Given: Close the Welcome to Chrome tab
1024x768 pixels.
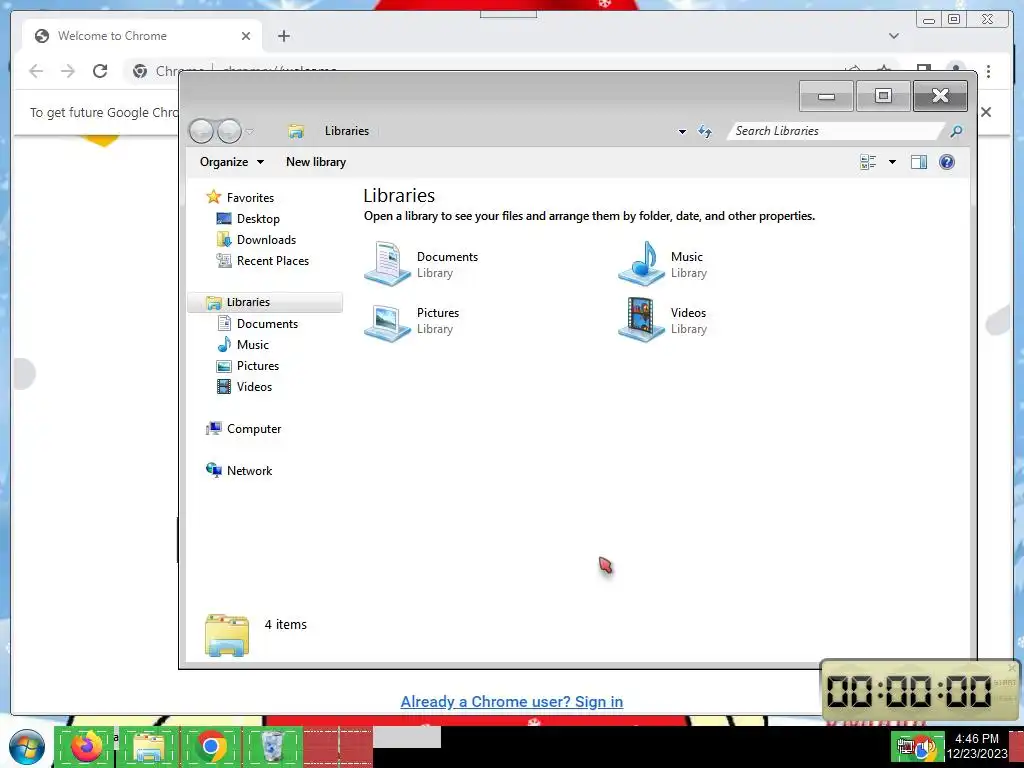Looking at the screenshot, I should click(x=246, y=36).
